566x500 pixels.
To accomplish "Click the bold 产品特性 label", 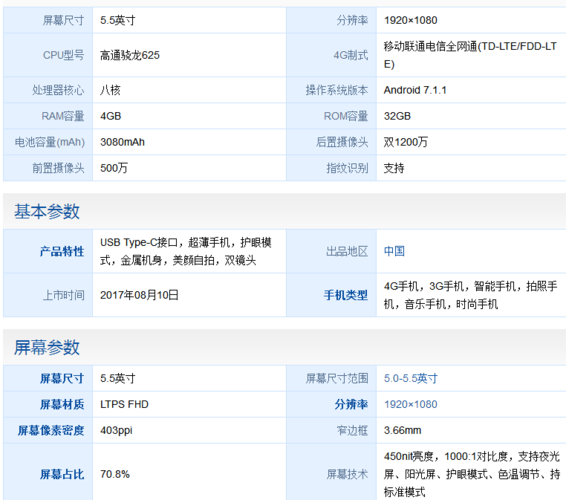I will click(x=62, y=251).
